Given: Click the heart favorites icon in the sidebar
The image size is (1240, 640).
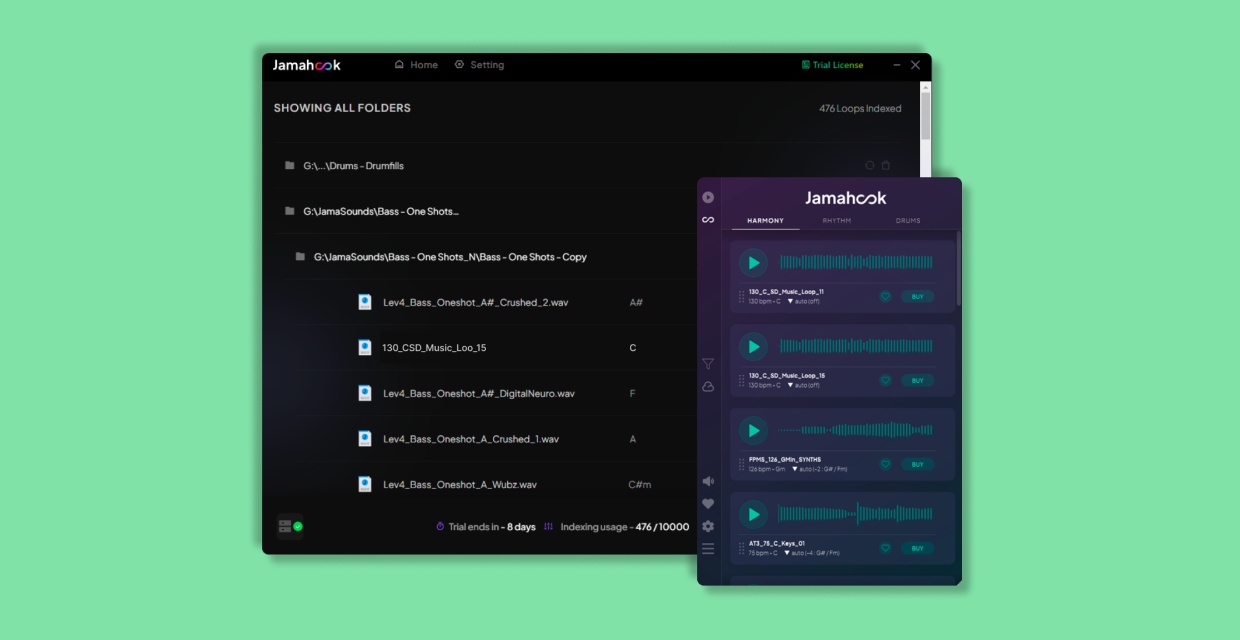Looking at the screenshot, I should pos(706,502).
